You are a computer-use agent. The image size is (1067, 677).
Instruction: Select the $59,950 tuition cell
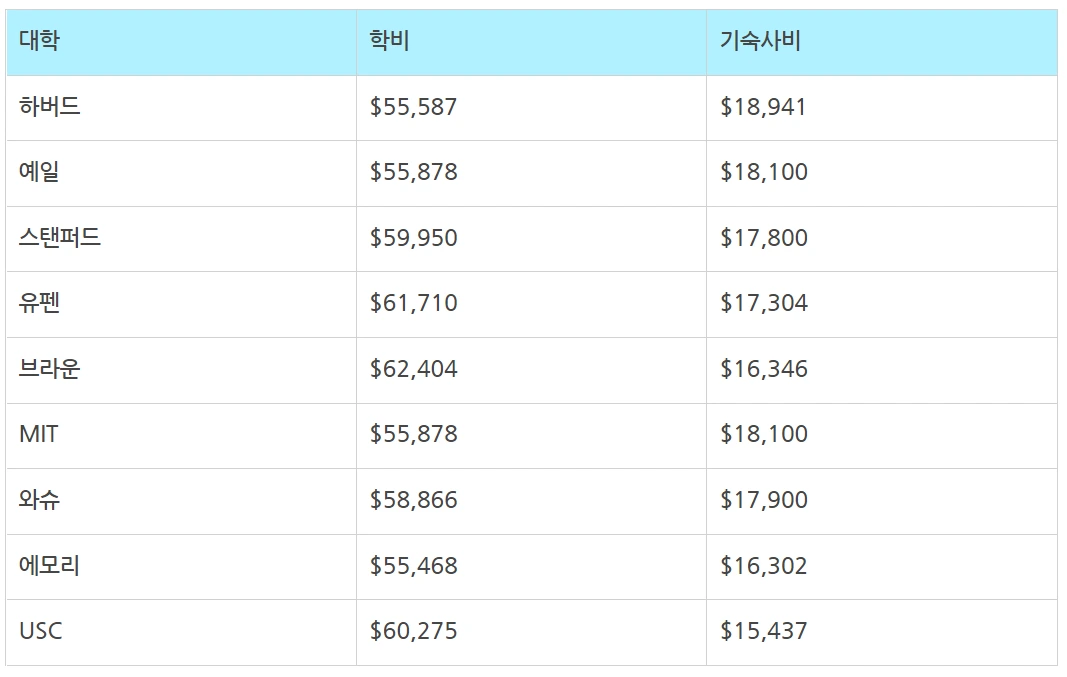pyautogui.click(x=413, y=238)
